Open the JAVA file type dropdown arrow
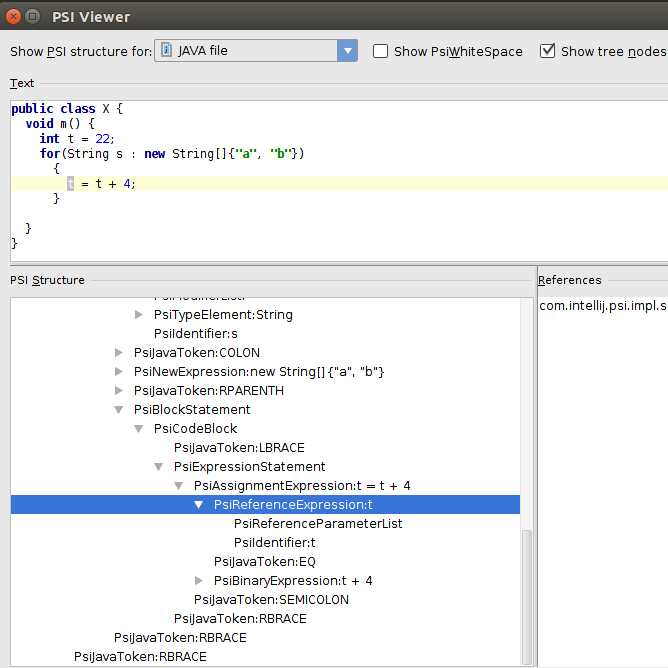Viewport: 668px width, 668px height. point(347,51)
